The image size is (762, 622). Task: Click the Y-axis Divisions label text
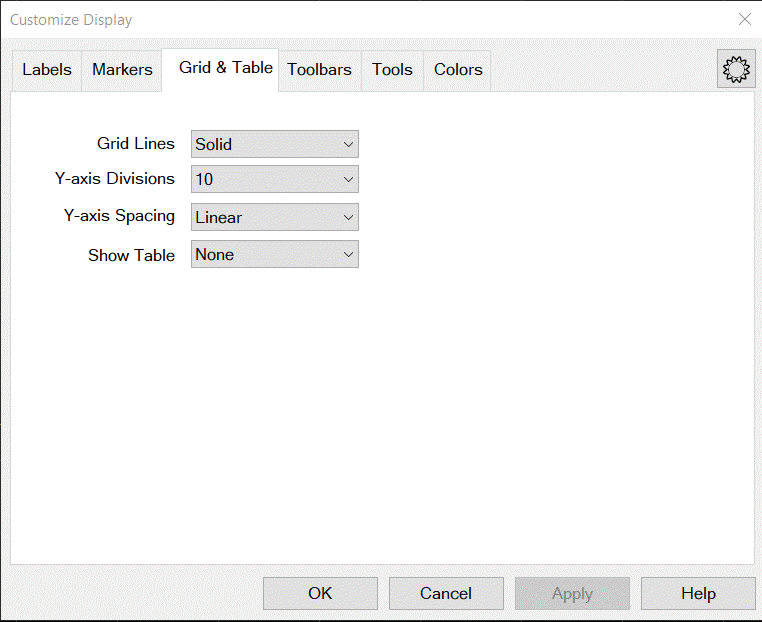(x=114, y=179)
